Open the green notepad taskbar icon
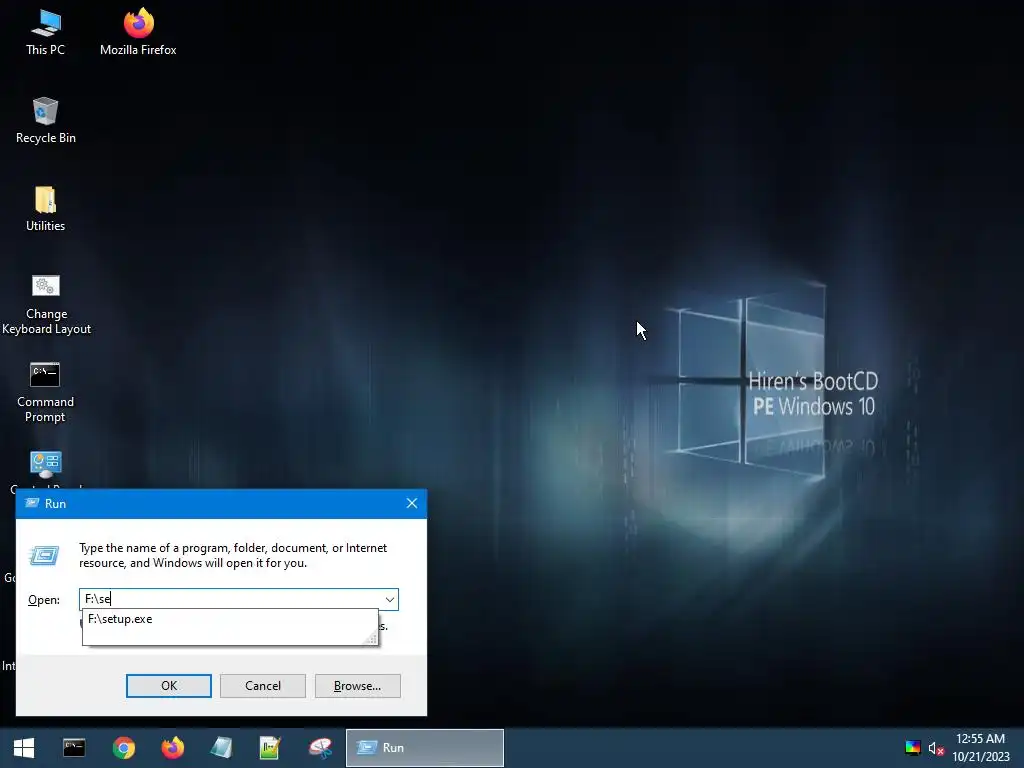Screen dimensions: 1024x768 point(270,748)
